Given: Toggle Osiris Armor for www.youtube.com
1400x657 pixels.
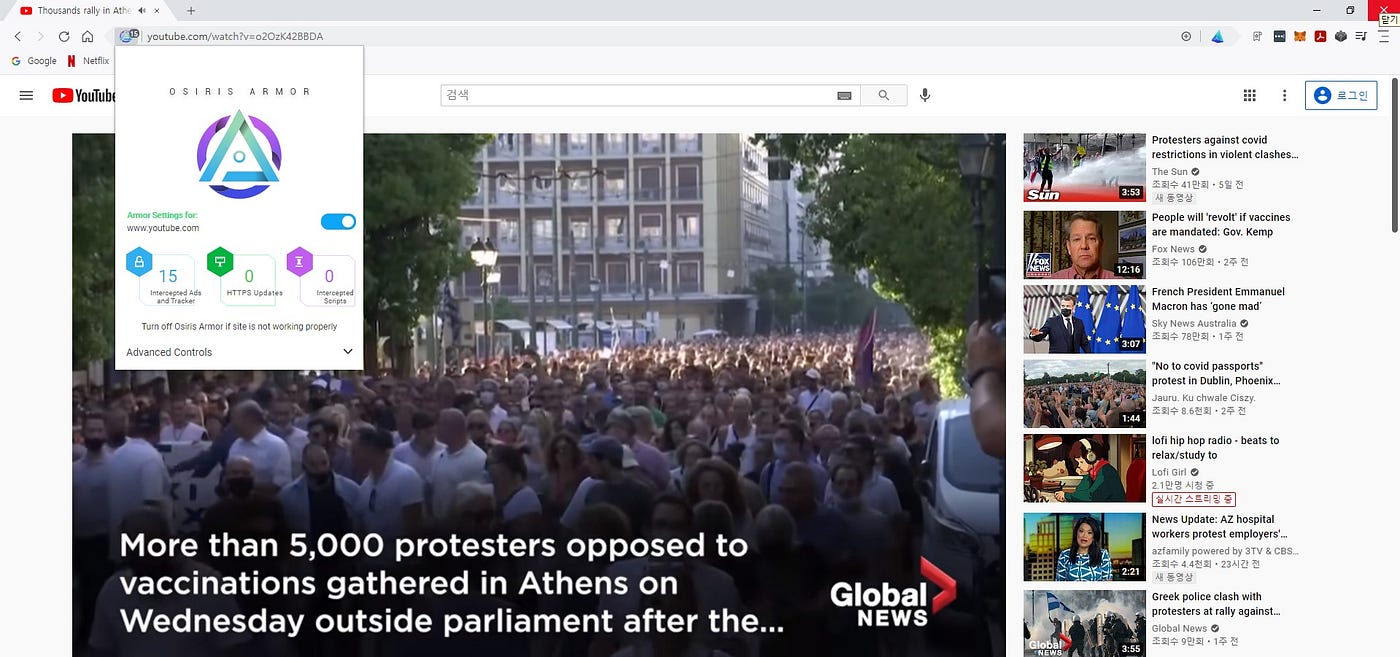Looking at the screenshot, I should click(338, 221).
